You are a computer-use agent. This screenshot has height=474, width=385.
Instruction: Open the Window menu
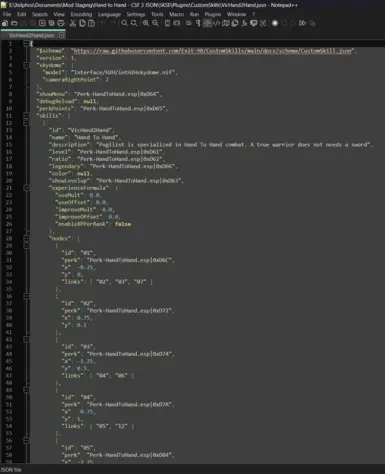[x=236, y=14]
